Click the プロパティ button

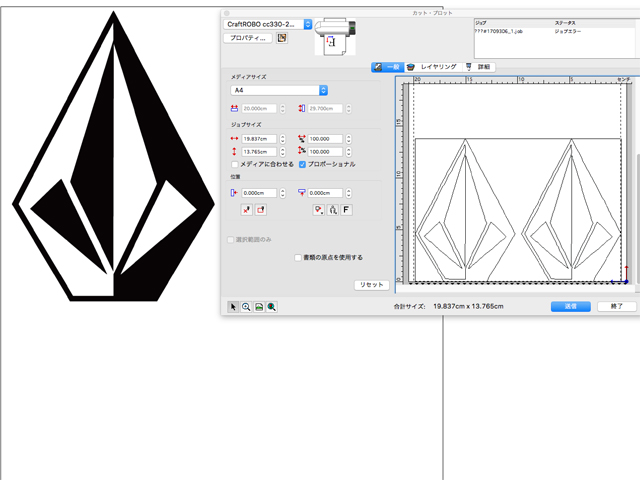pos(248,38)
